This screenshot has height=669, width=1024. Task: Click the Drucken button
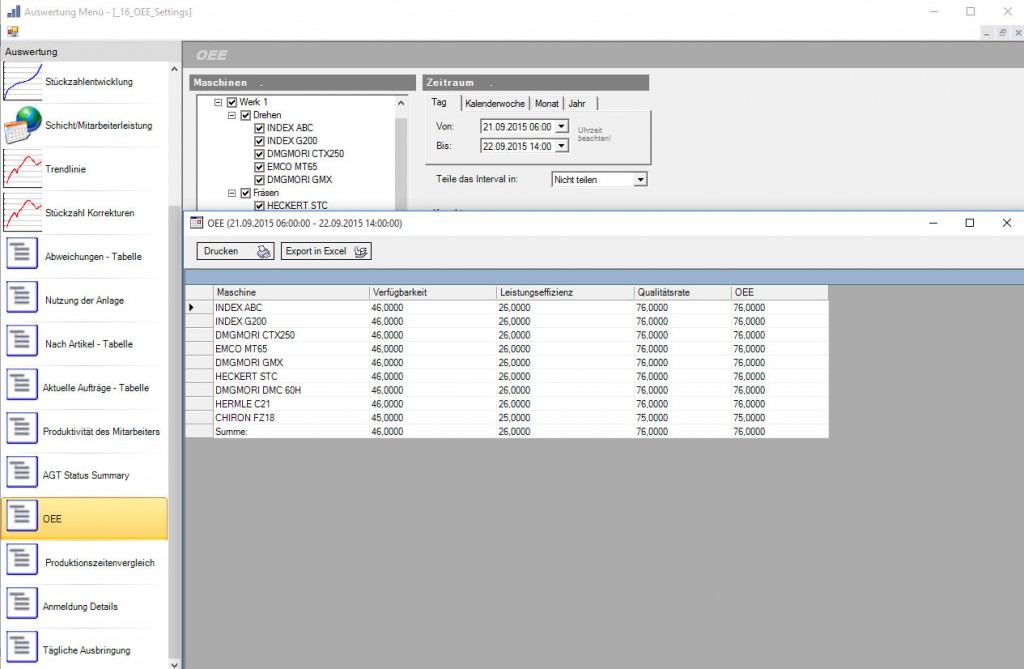pyautogui.click(x=235, y=251)
